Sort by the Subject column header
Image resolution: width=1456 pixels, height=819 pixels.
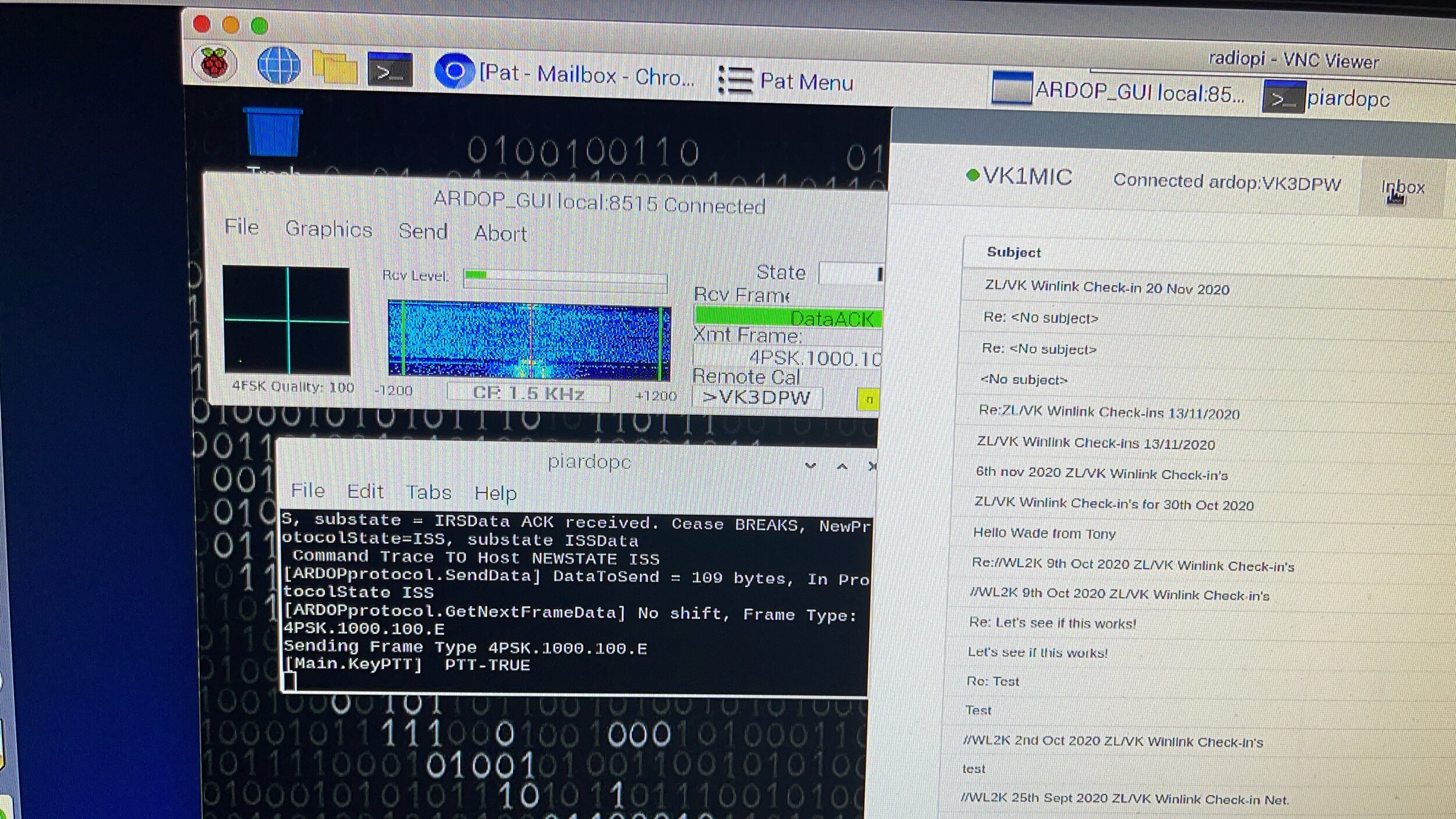pos(1014,252)
